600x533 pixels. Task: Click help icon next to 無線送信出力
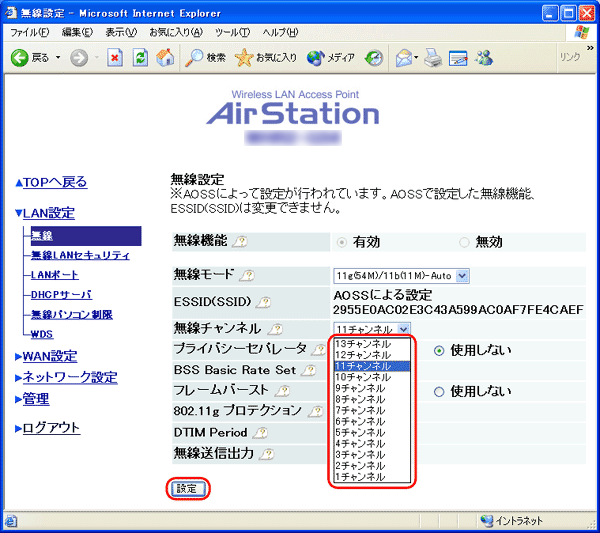pyautogui.click(x=267, y=454)
